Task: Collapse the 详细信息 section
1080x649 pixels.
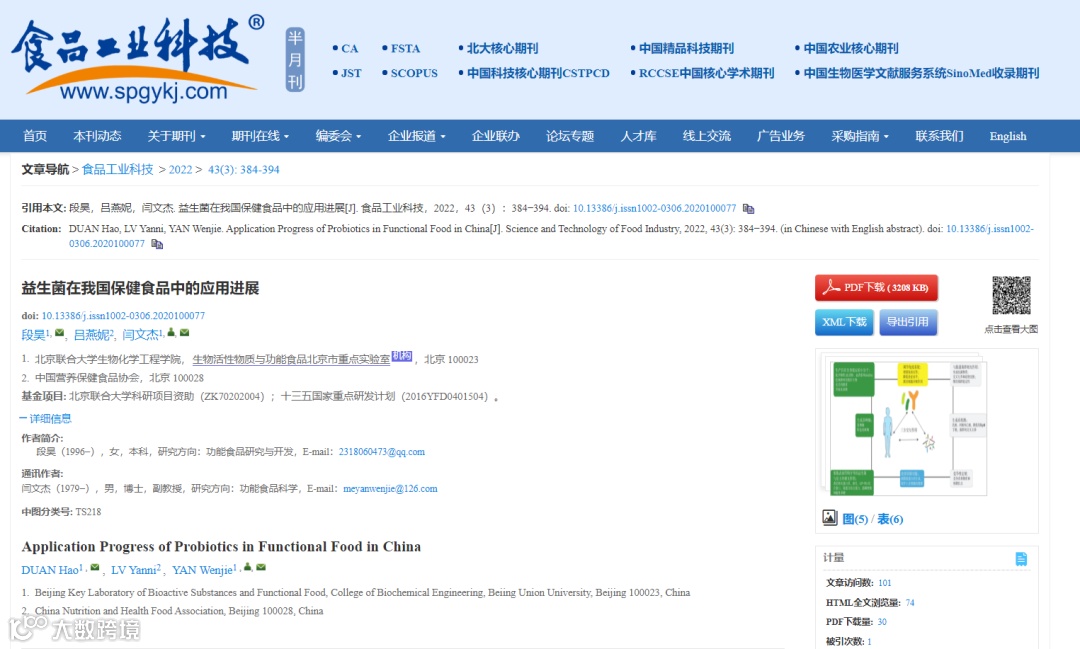Action: [45, 418]
